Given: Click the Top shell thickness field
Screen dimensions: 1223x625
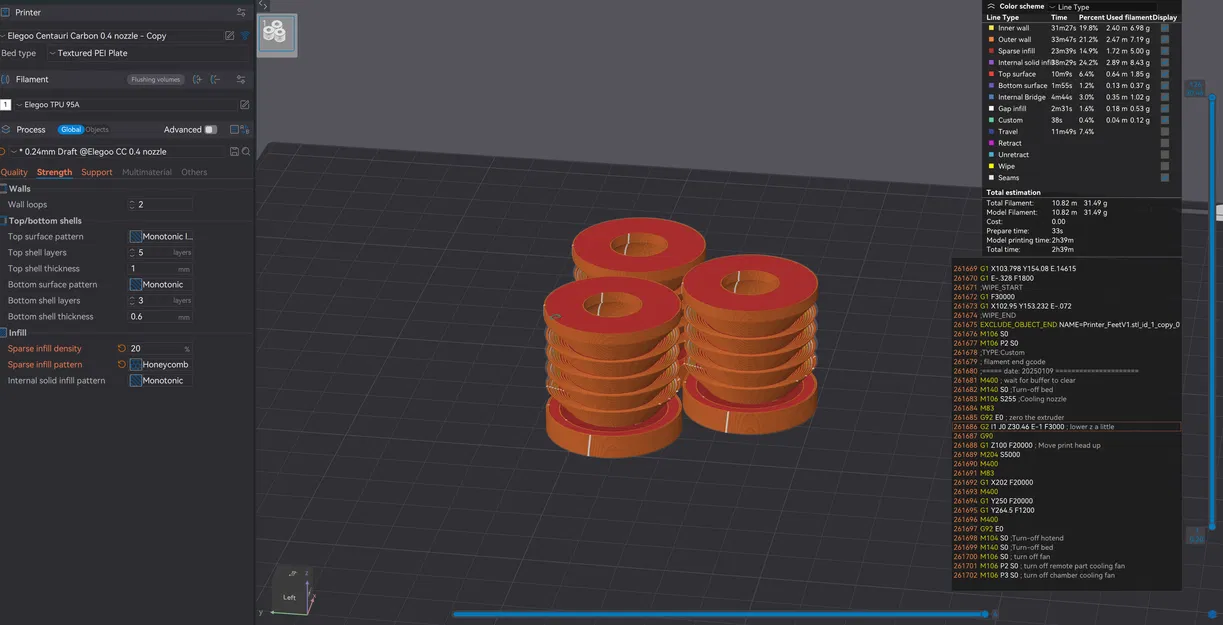Looking at the screenshot, I should [x=160, y=268].
